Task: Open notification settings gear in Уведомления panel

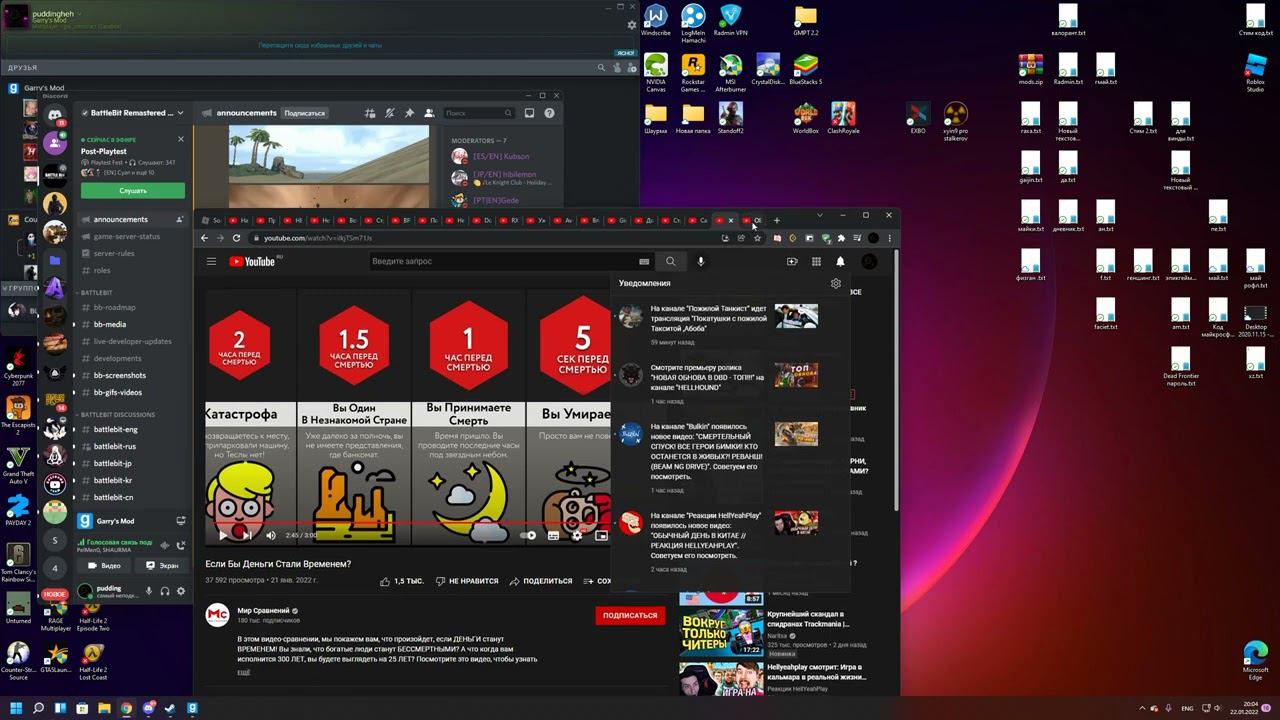Action: click(836, 284)
